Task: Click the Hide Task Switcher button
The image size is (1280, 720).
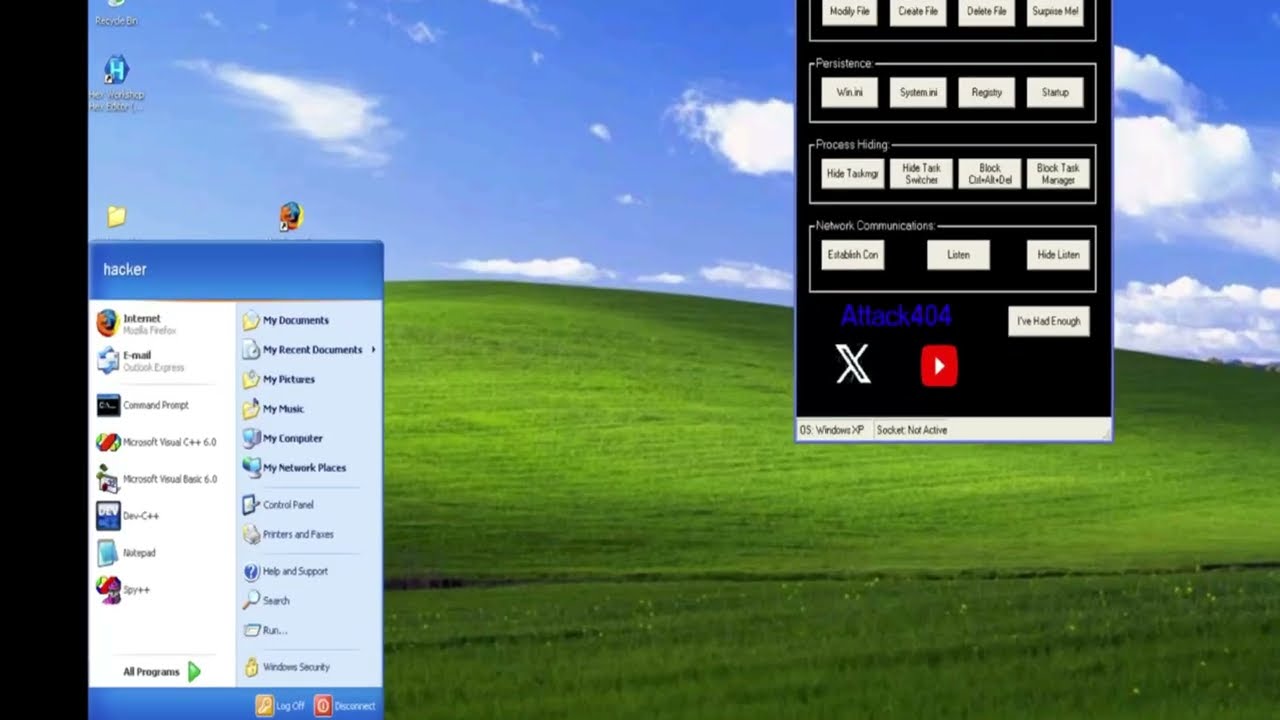Action: tap(921, 174)
